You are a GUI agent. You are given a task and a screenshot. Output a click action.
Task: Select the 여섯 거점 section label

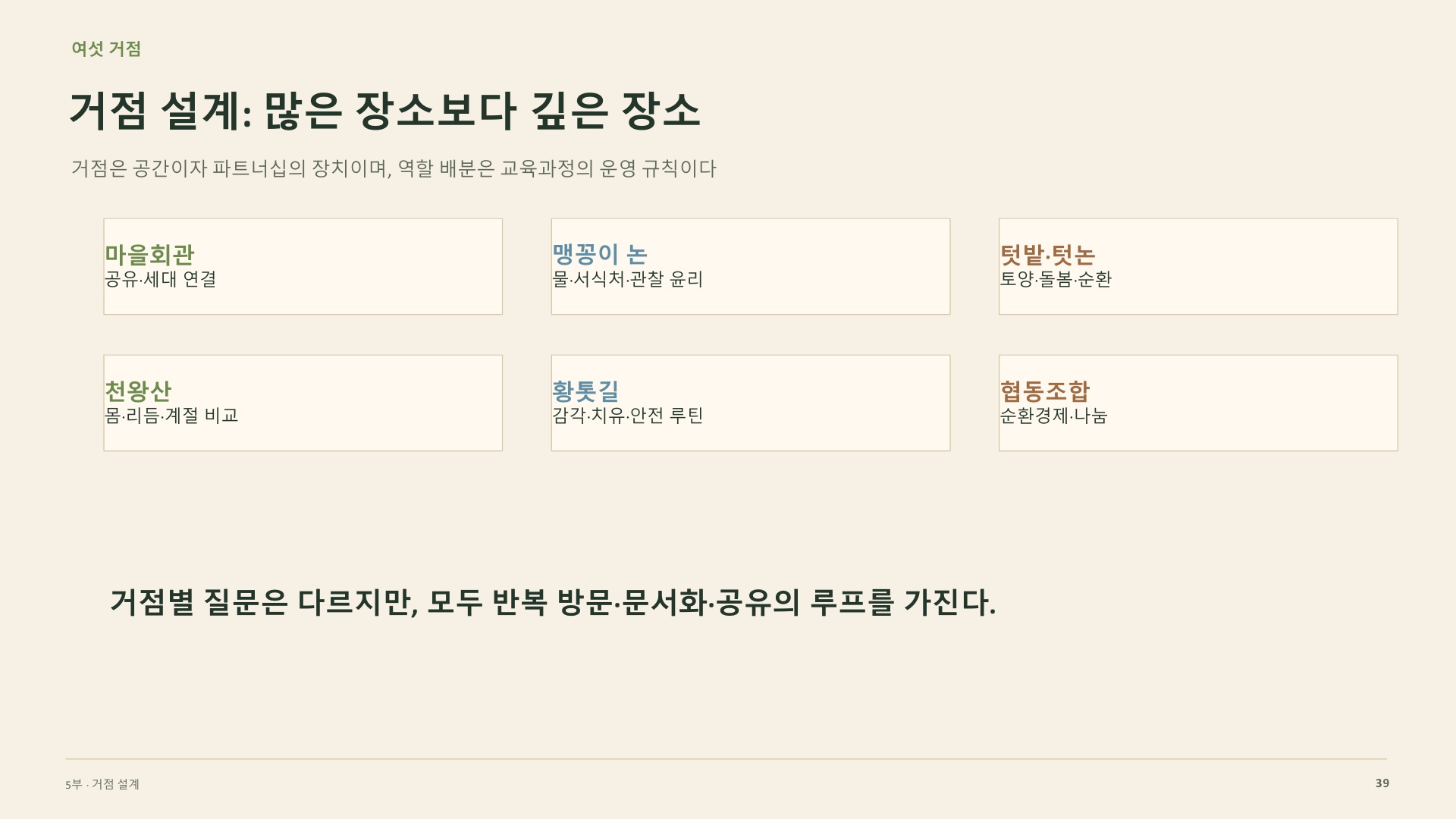(x=106, y=49)
